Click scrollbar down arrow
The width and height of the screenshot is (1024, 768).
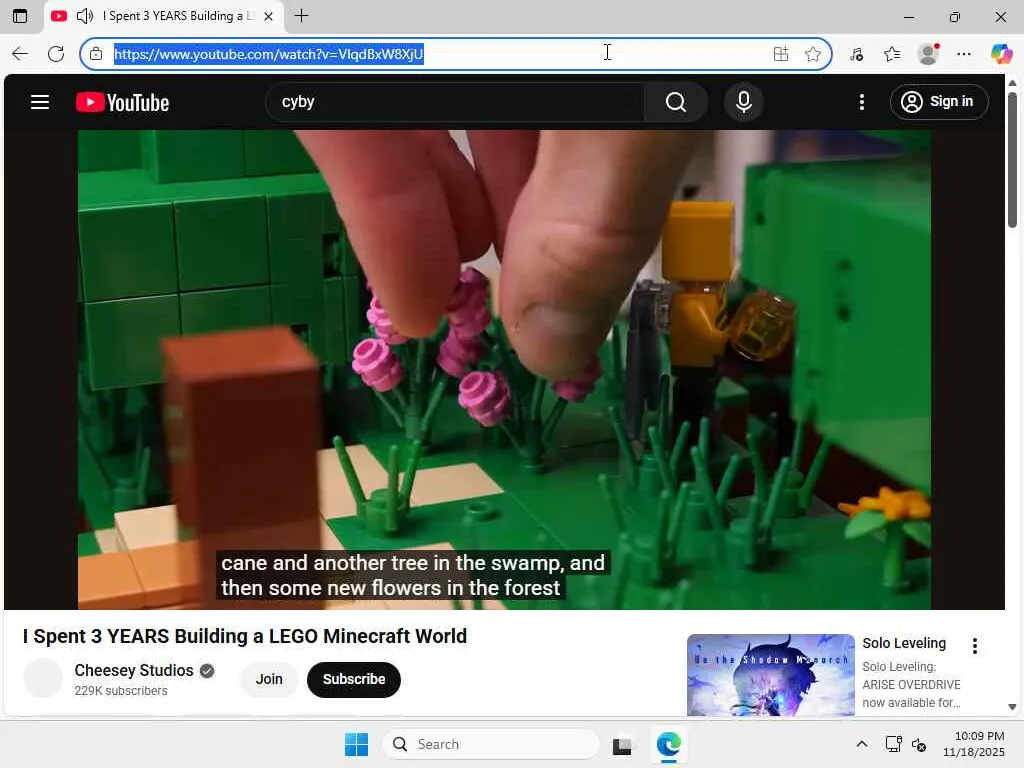click(x=1012, y=707)
